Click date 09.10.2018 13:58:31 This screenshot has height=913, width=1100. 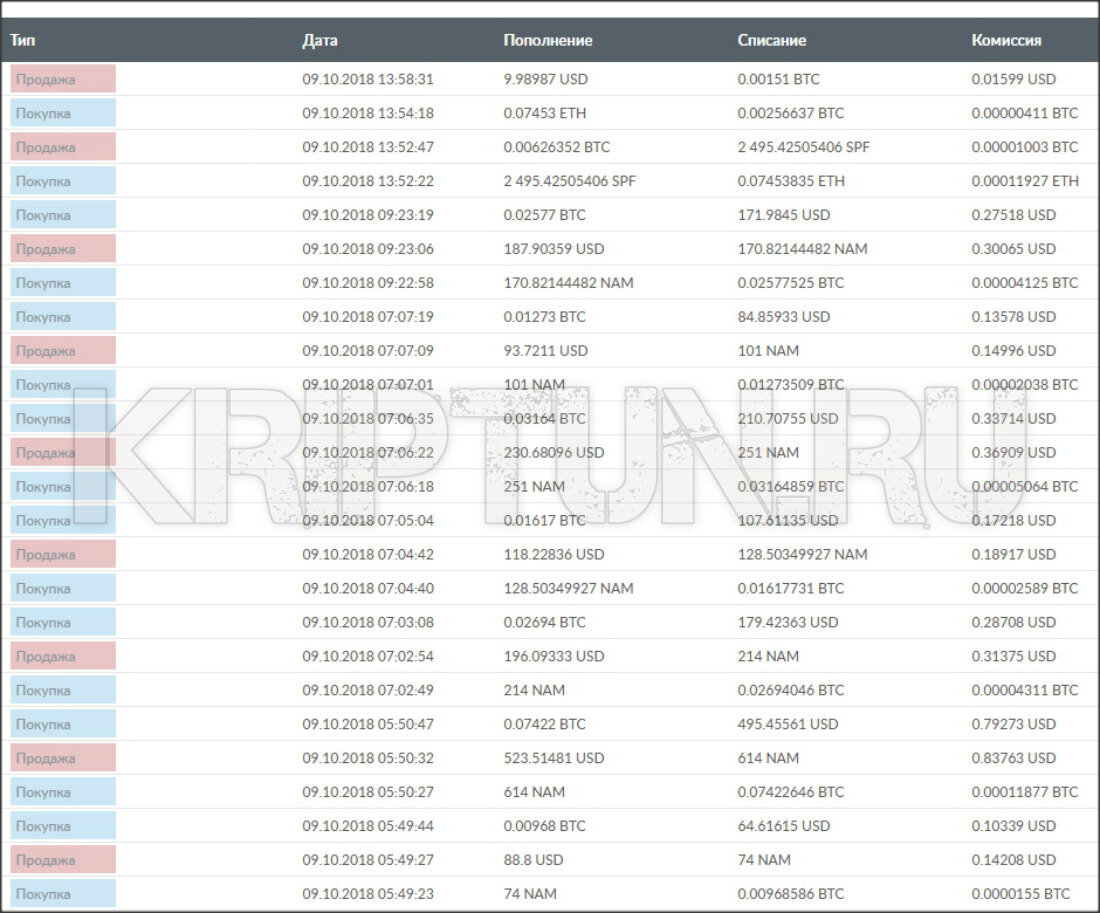[368, 79]
